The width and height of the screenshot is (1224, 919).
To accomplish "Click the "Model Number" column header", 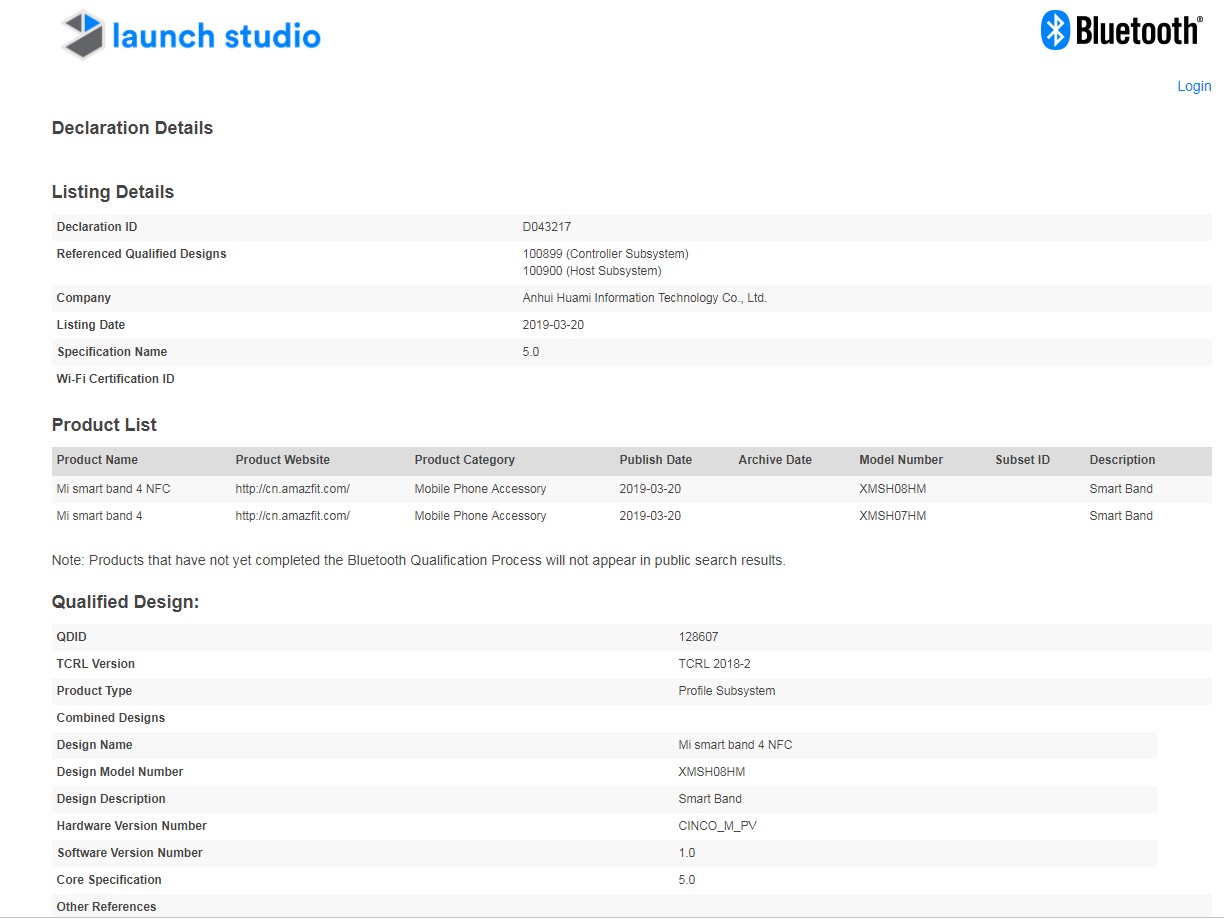I will click(901, 460).
